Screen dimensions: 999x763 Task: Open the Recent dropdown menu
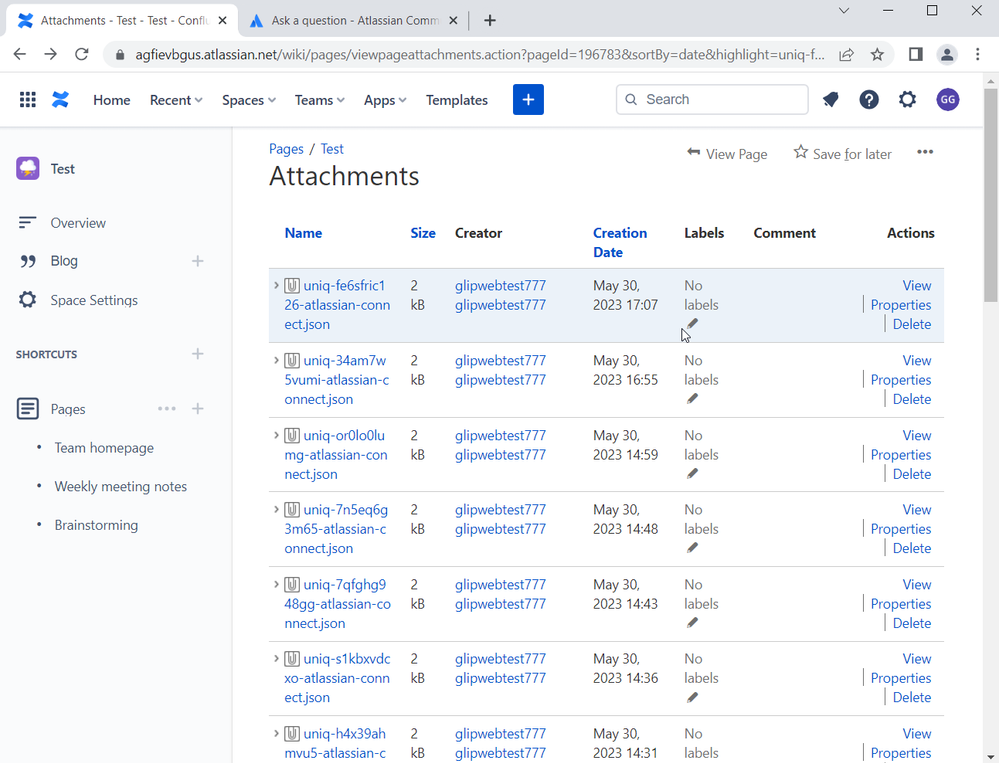(x=176, y=100)
